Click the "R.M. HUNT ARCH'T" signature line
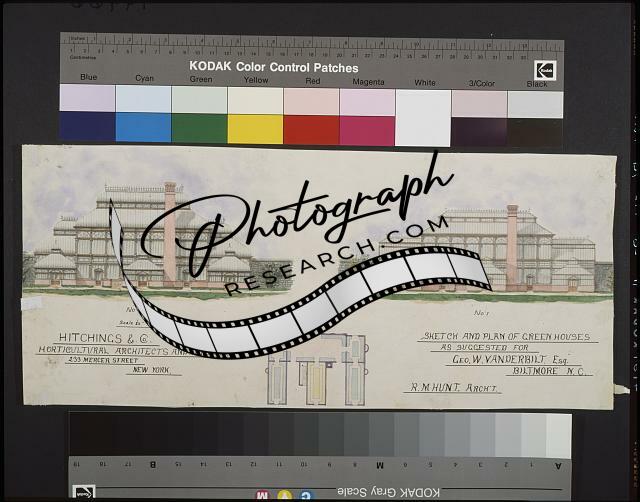 click(x=453, y=387)
